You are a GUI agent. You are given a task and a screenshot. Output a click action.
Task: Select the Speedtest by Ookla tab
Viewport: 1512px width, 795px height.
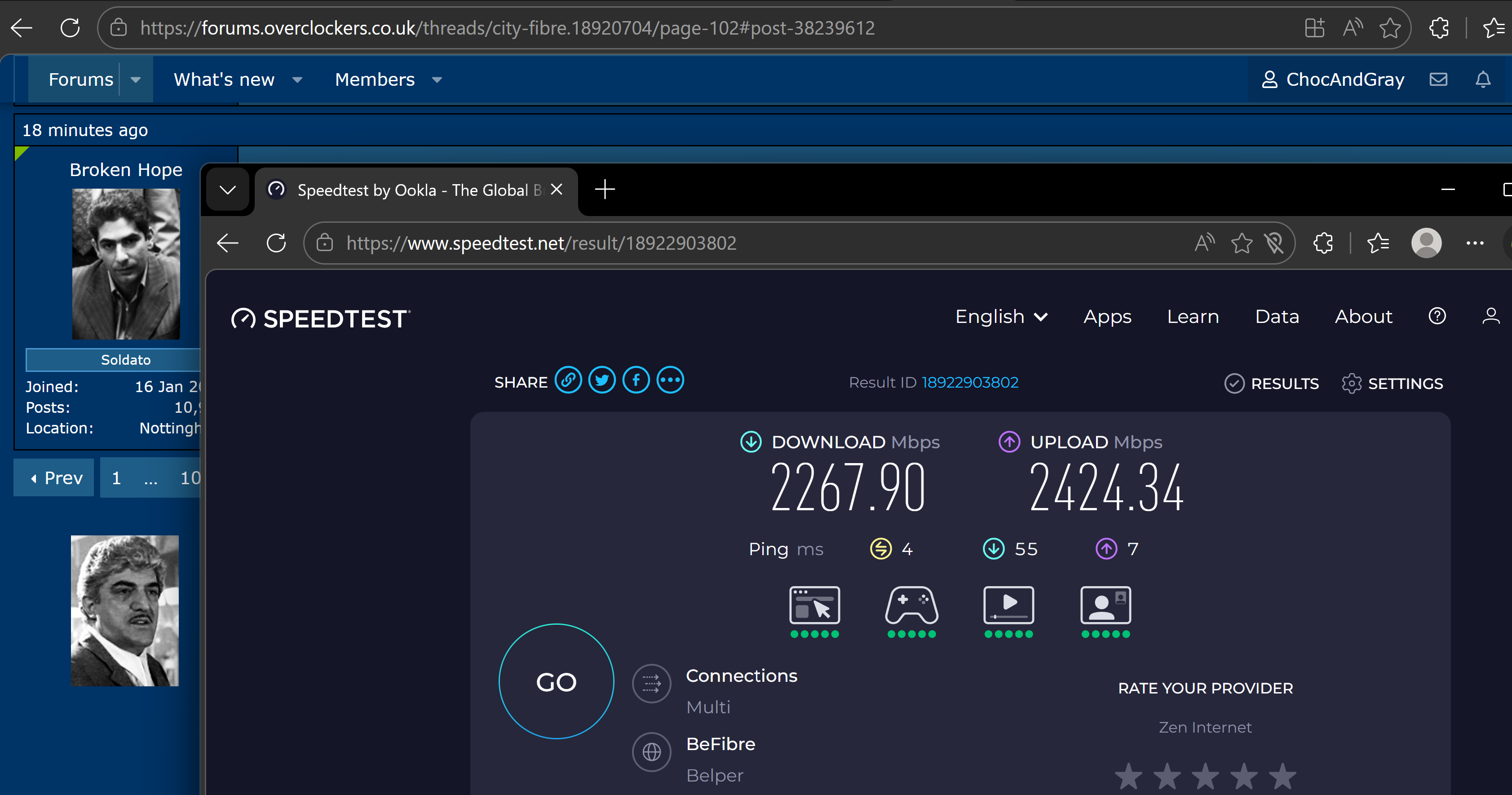[x=411, y=190]
